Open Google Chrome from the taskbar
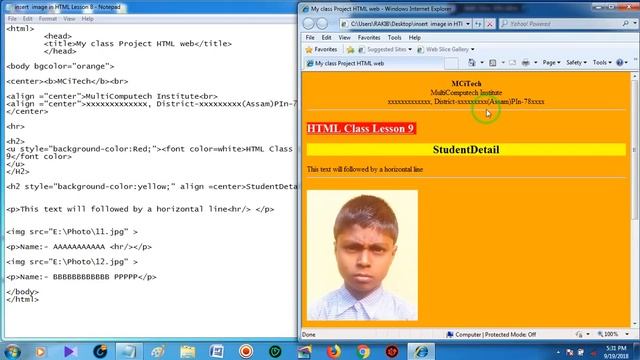The height and width of the screenshot is (360, 640). [363, 351]
